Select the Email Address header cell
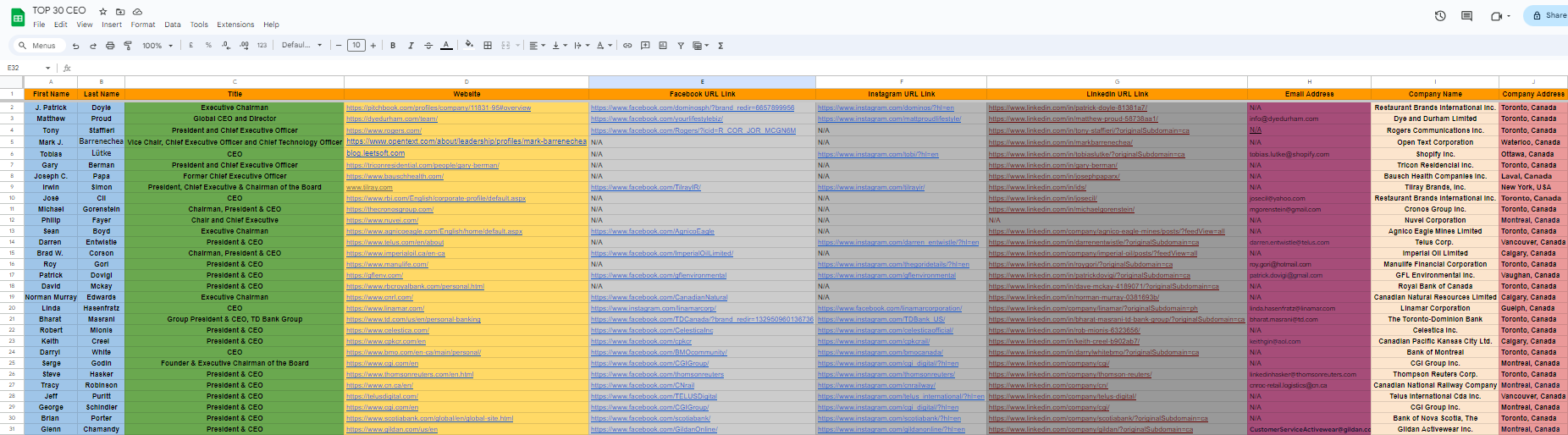1568x435 pixels. click(x=1309, y=94)
